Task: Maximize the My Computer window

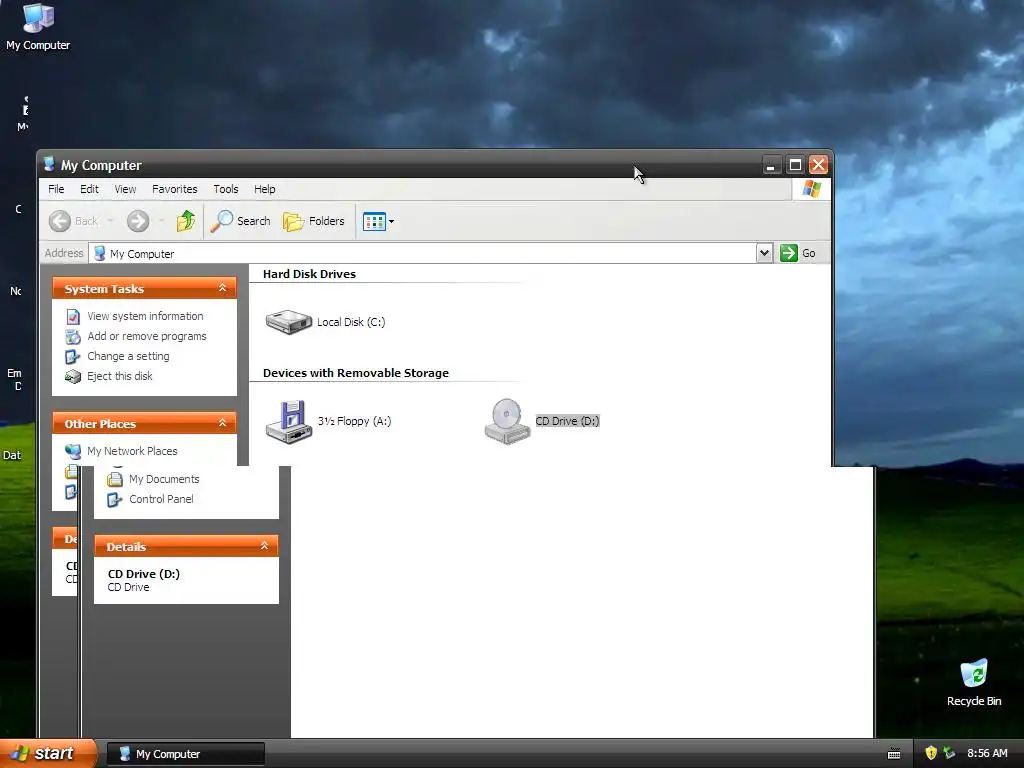Action: coord(795,165)
